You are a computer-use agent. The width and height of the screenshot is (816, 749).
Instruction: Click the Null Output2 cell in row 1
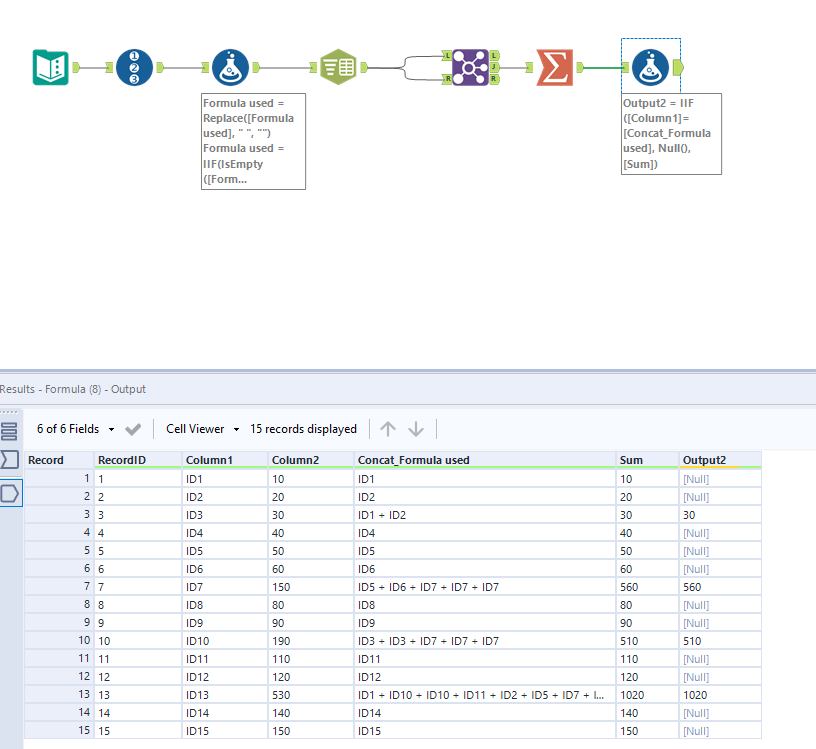point(720,479)
